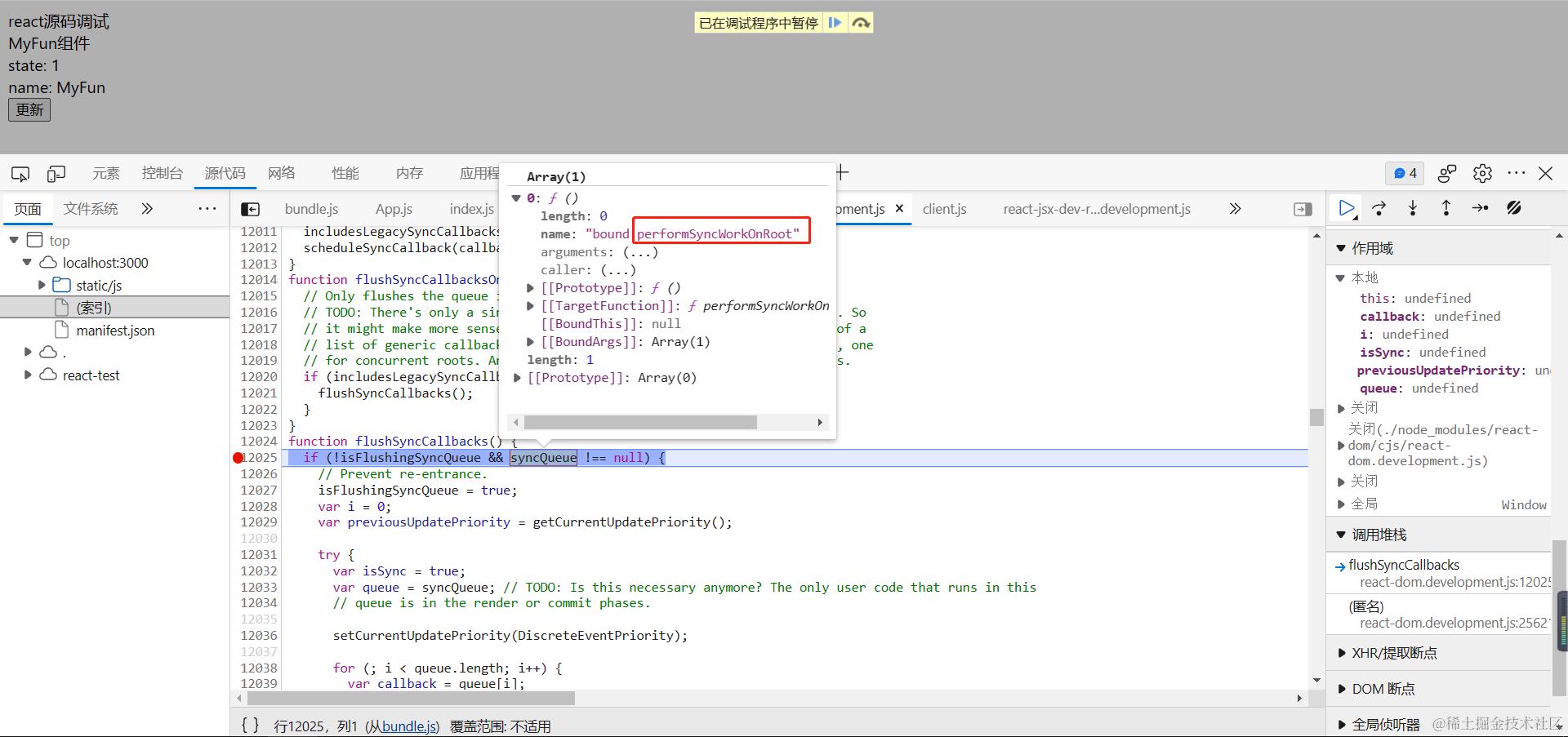This screenshot has height=737, width=1568.
Task: Click the 更新 button on the page
Action: [x=29, y=109]
